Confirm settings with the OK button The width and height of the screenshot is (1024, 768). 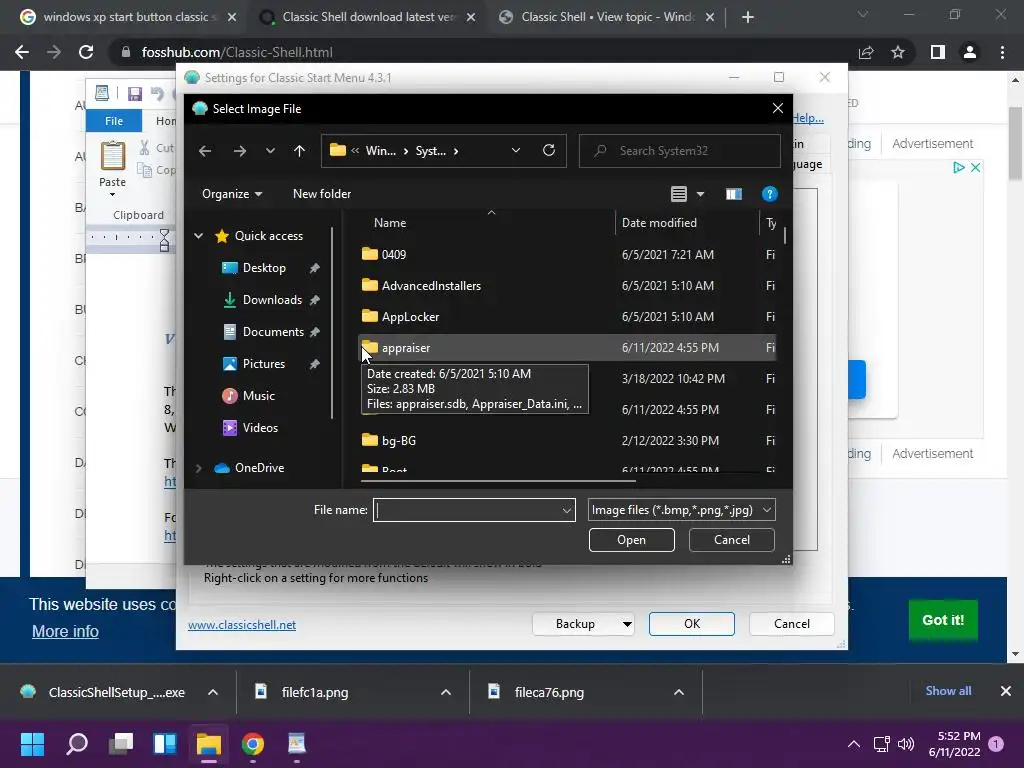click(692, 624)
